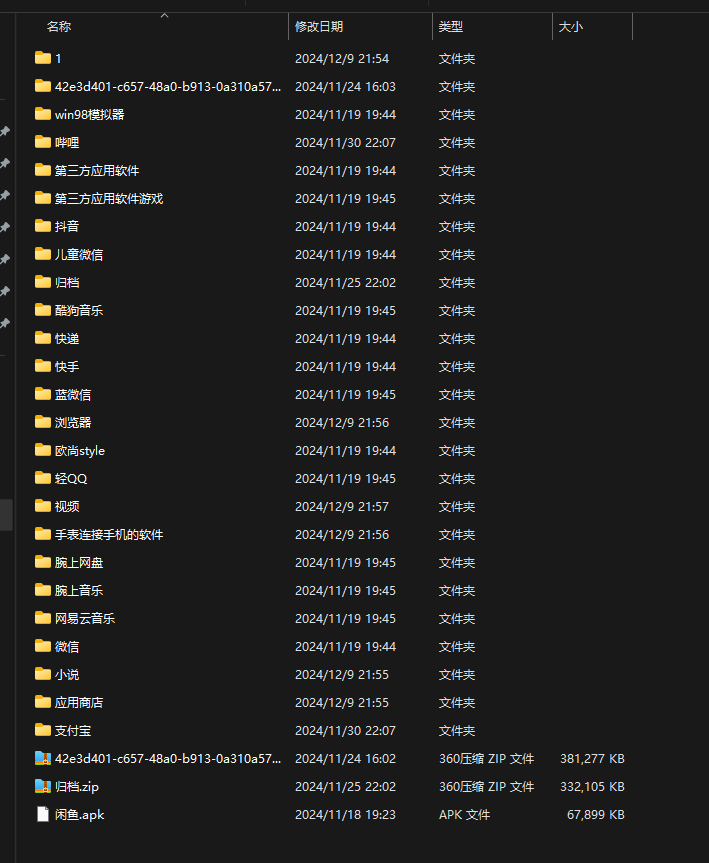Click the 微信 folder icon
Viewport: 709px width, 863px height.
coord(42,646)
